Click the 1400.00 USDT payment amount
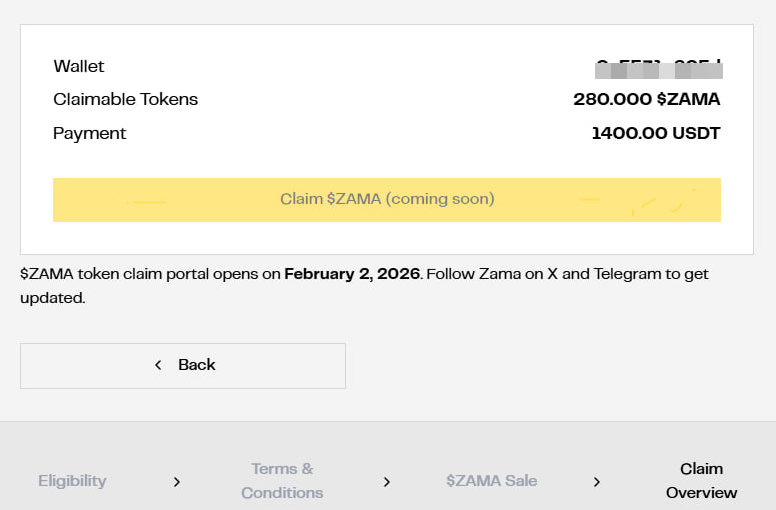This screenshot has width=776, height=510. point(655,133)
